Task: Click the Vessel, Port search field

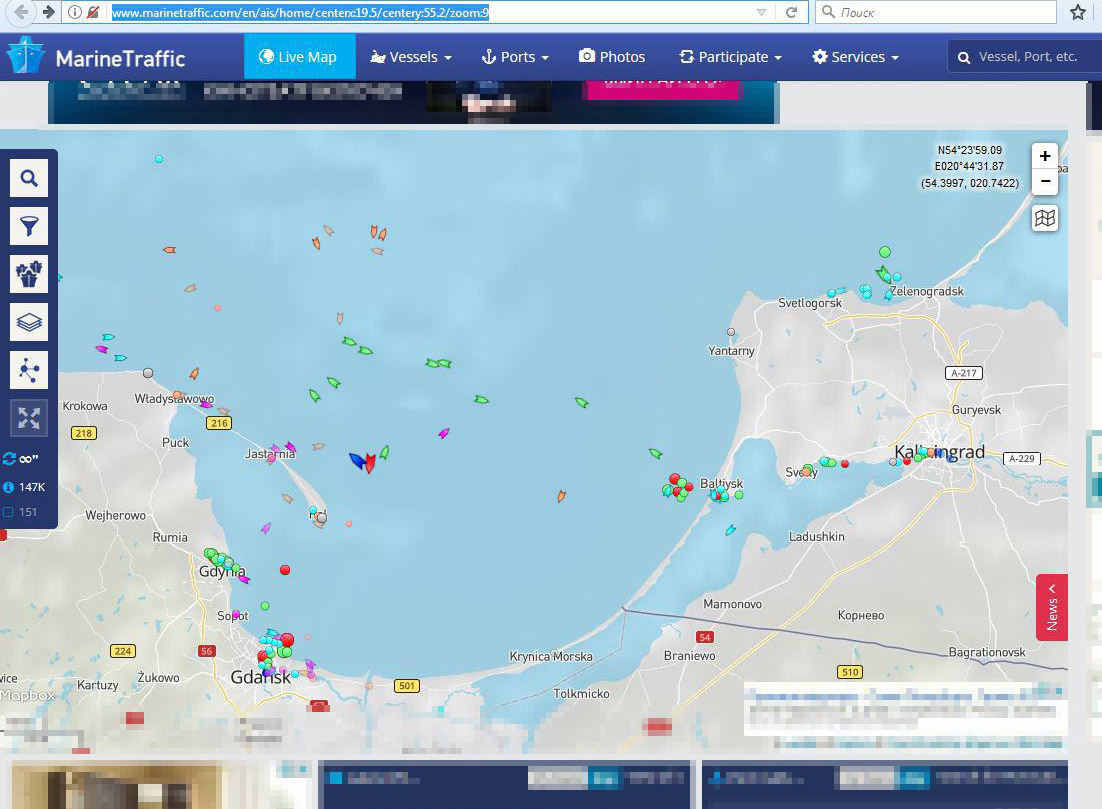Action: point(1027,57)
